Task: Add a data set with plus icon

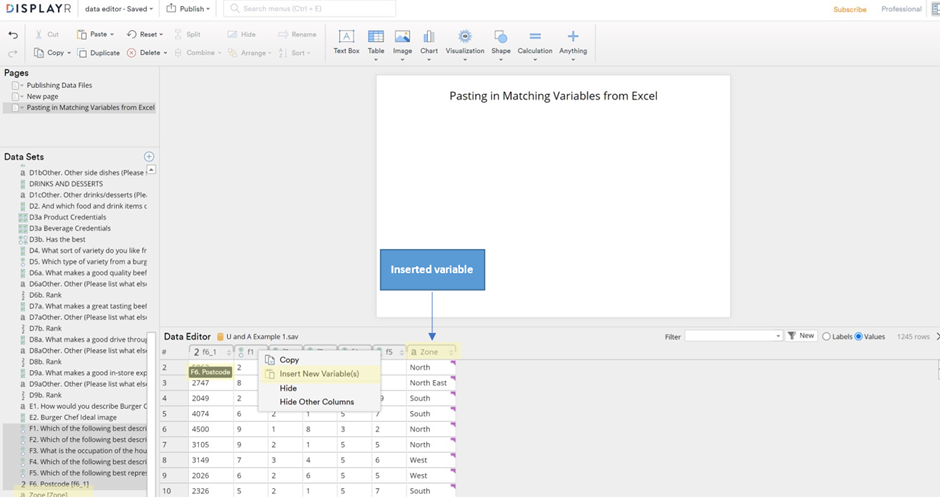Action: pyautogui.click(x=149, y=157)
